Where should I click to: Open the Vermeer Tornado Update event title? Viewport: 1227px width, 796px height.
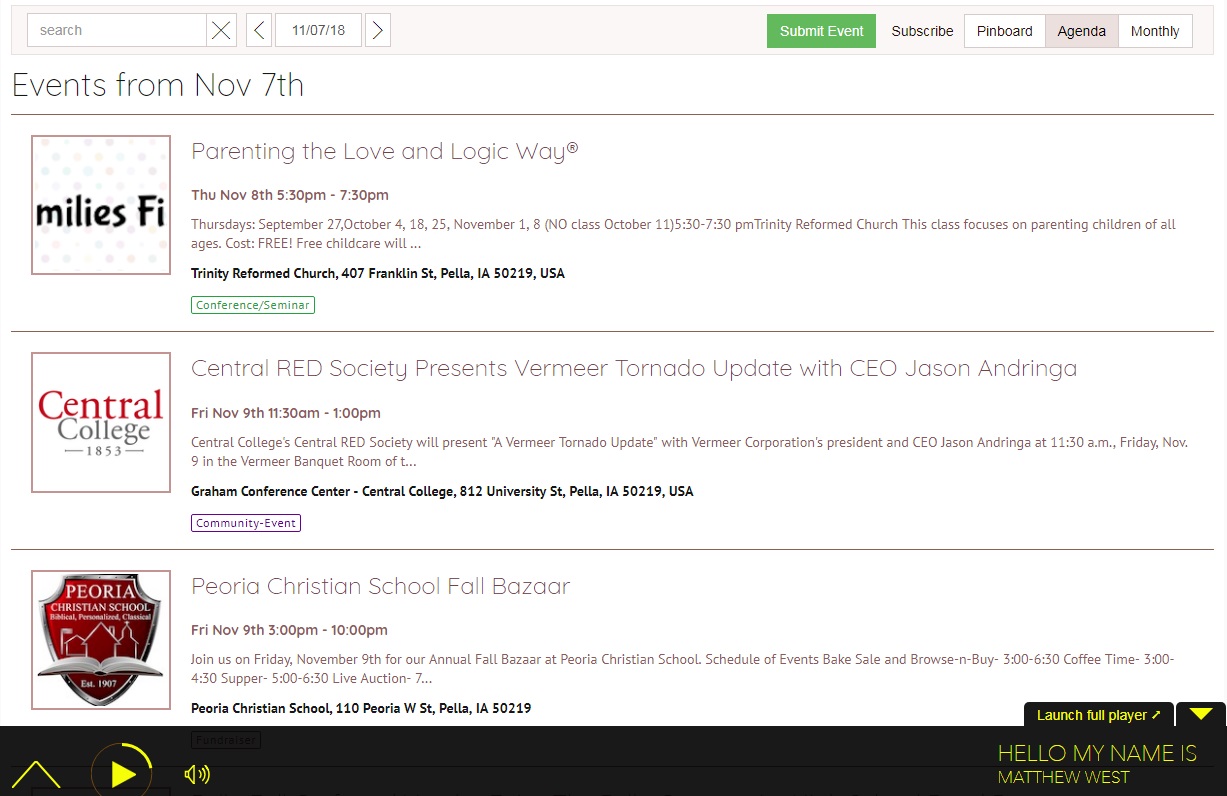(x=634, y=368)
